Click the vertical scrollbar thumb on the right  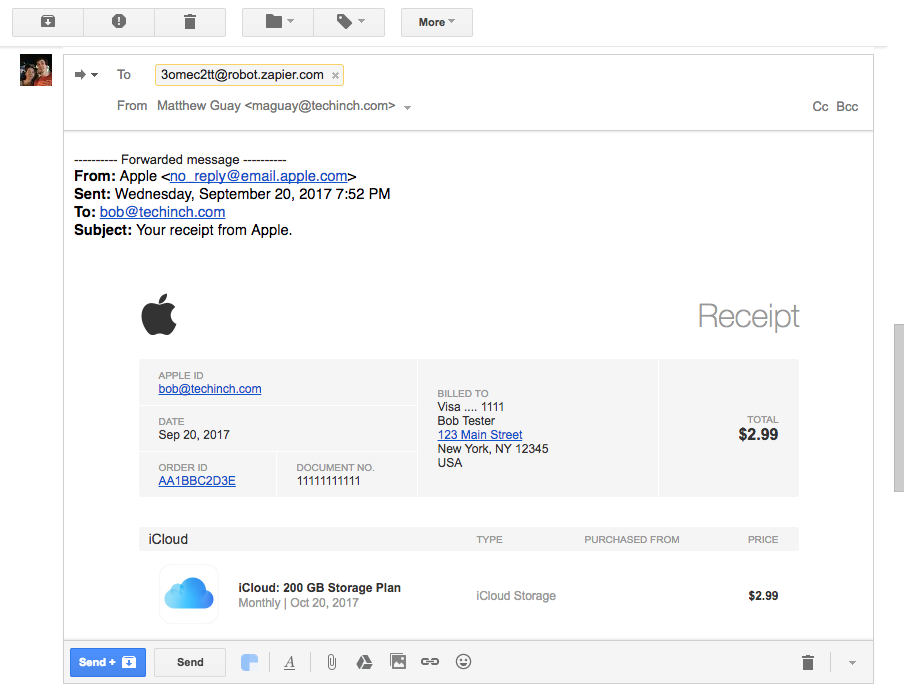899,408
